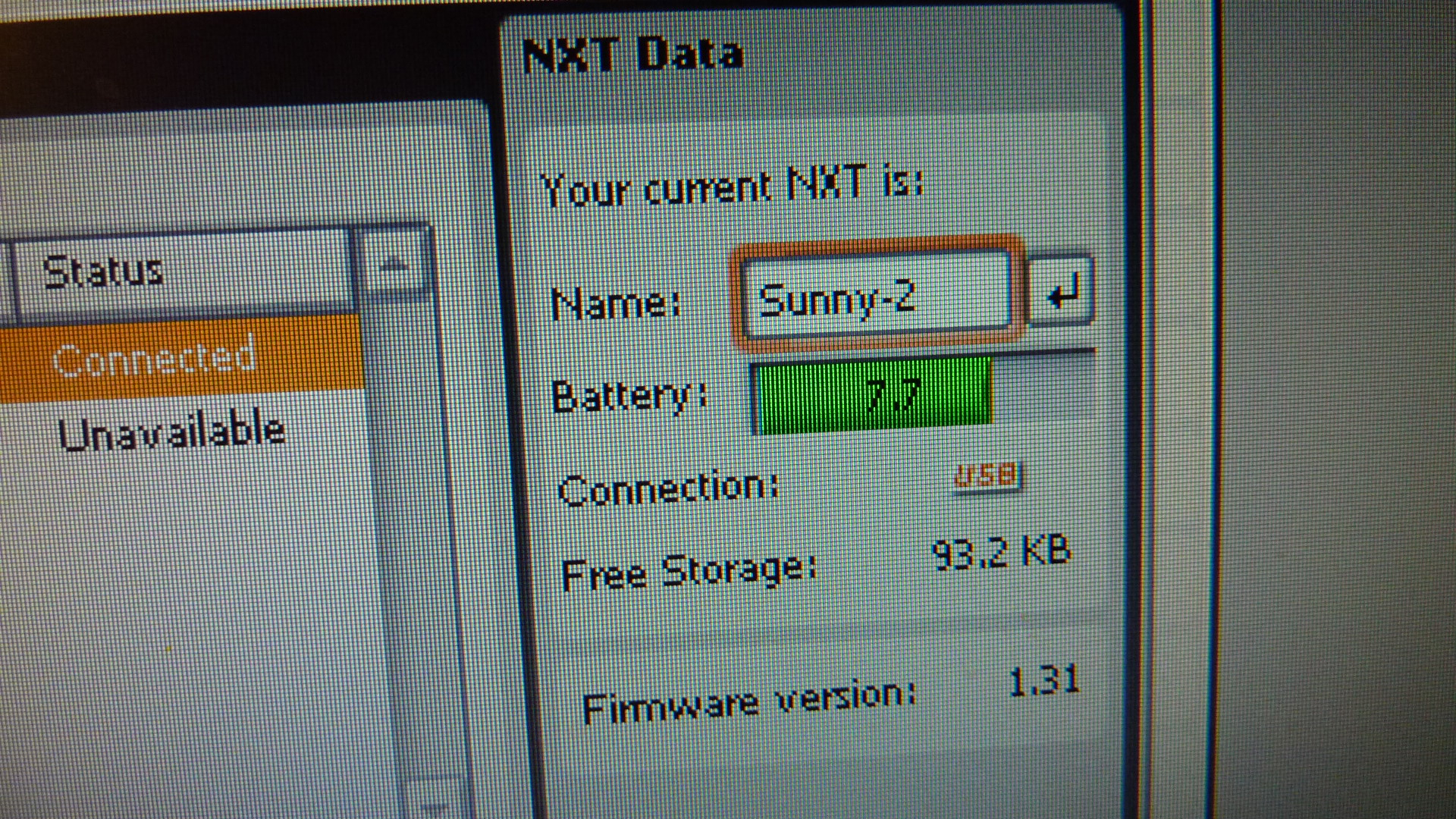The height and width of the screenshot is (819, 1456).
Task: Click the enter arrow to rename NXT
Action: tap(1062, 293)
